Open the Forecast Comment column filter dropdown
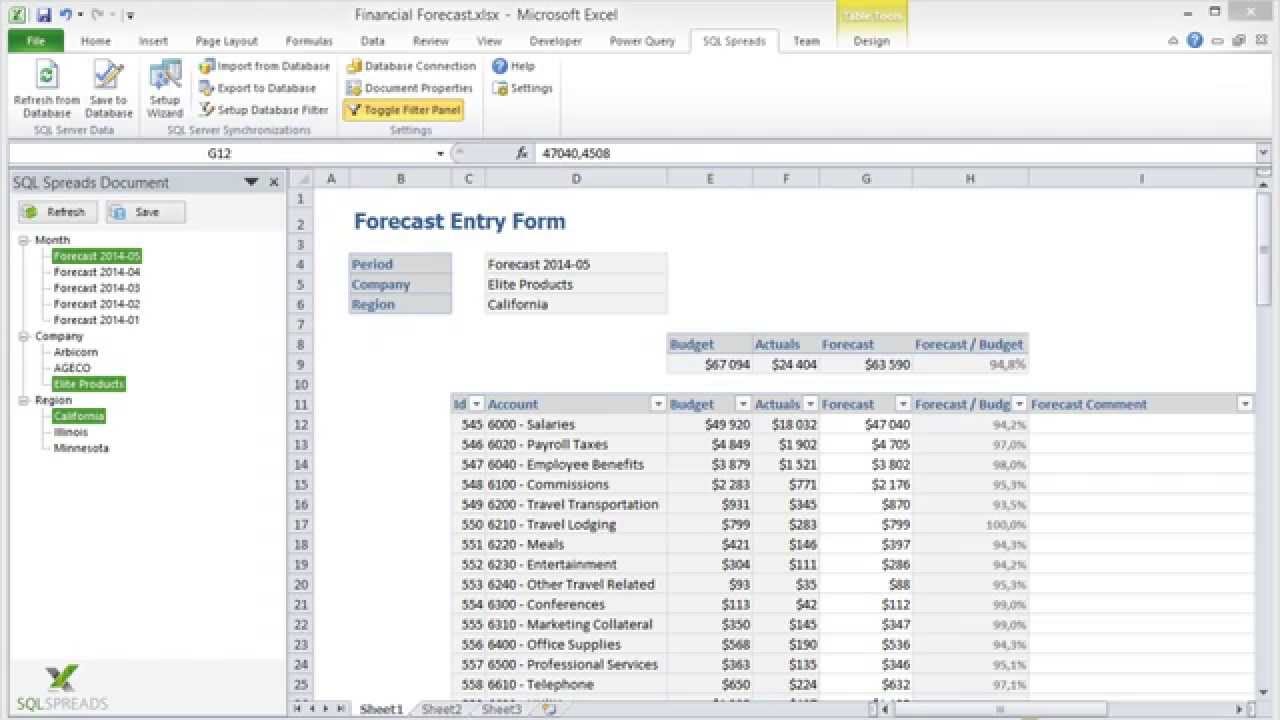 (x=1245, y=404)
